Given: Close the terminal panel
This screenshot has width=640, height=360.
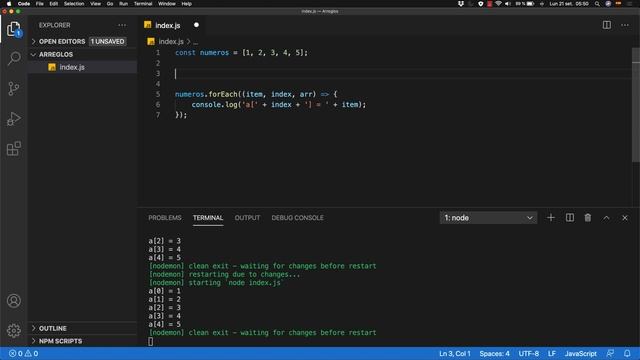Looking at the screenshot, I should tap(624, 218).
